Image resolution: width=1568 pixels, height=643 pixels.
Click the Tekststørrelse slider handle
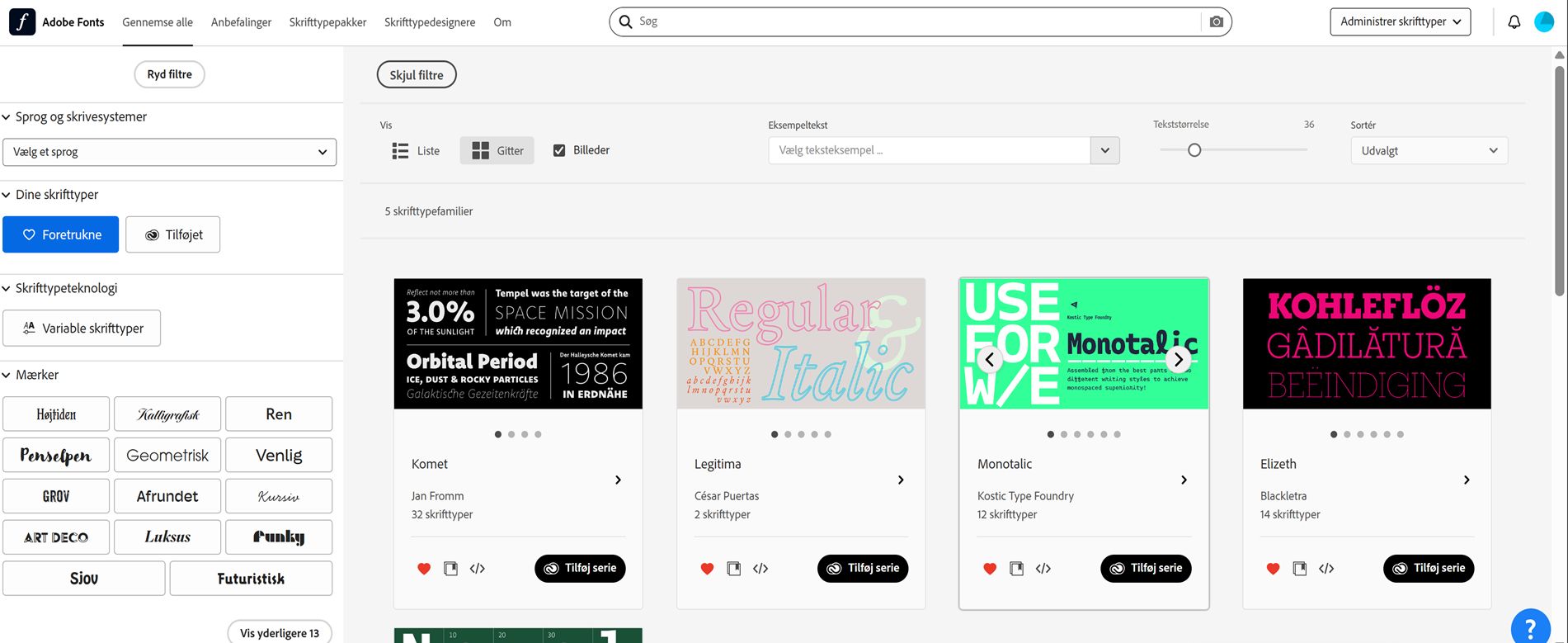coord(1194,150)
